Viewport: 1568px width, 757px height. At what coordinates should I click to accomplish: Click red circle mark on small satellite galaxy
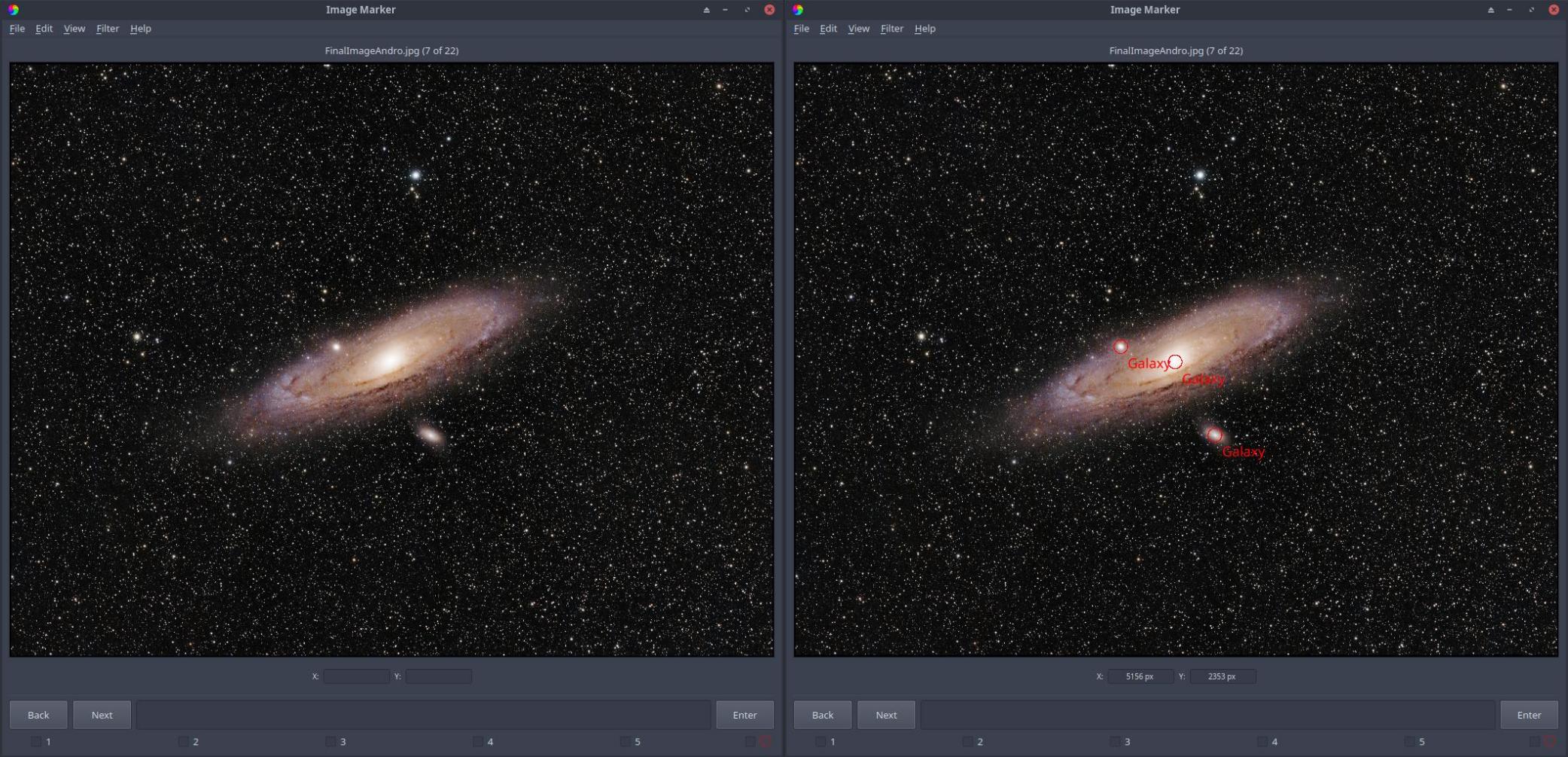[1214, 435]
